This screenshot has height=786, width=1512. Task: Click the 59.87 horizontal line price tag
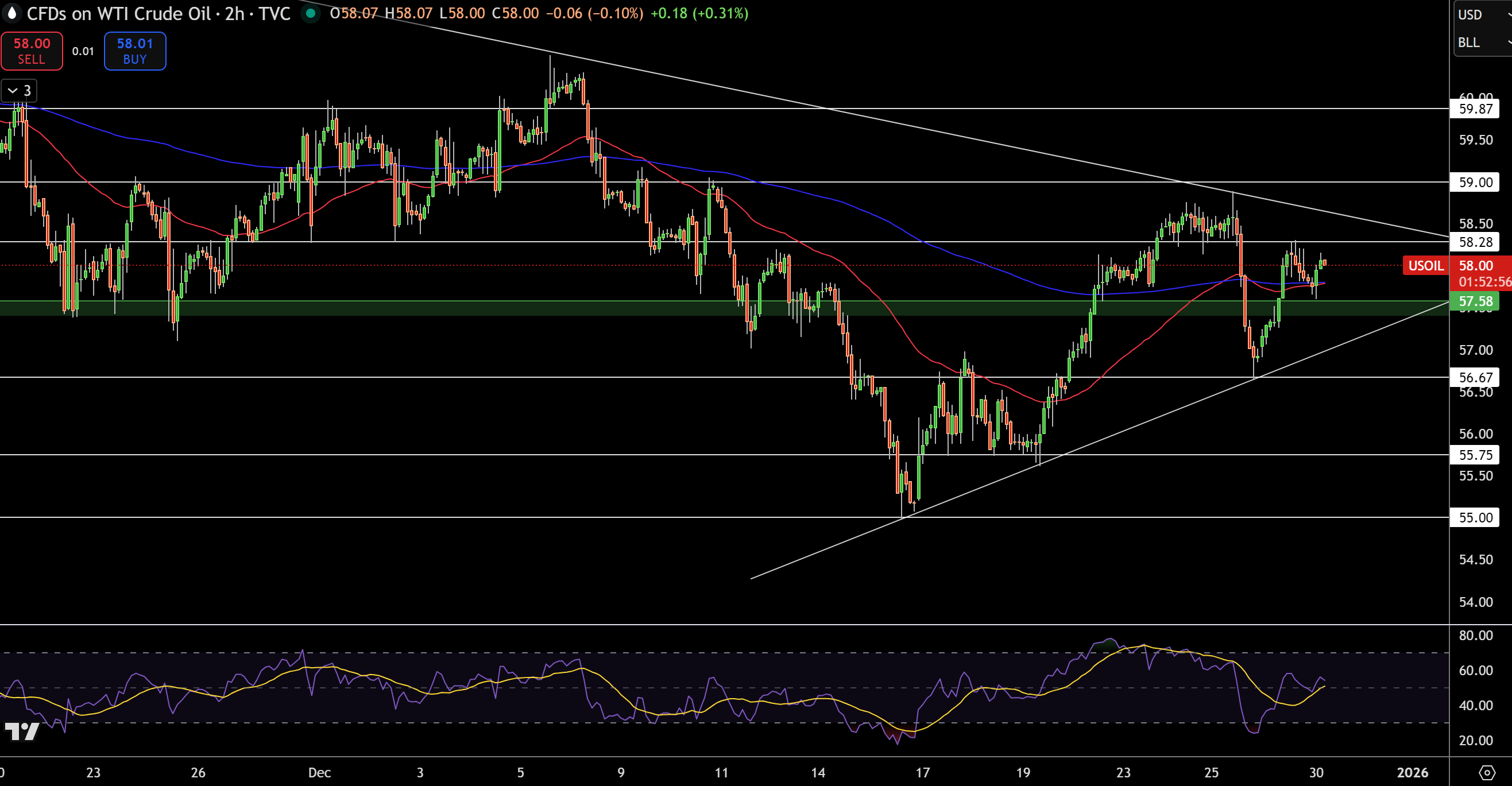point(1475,109)
